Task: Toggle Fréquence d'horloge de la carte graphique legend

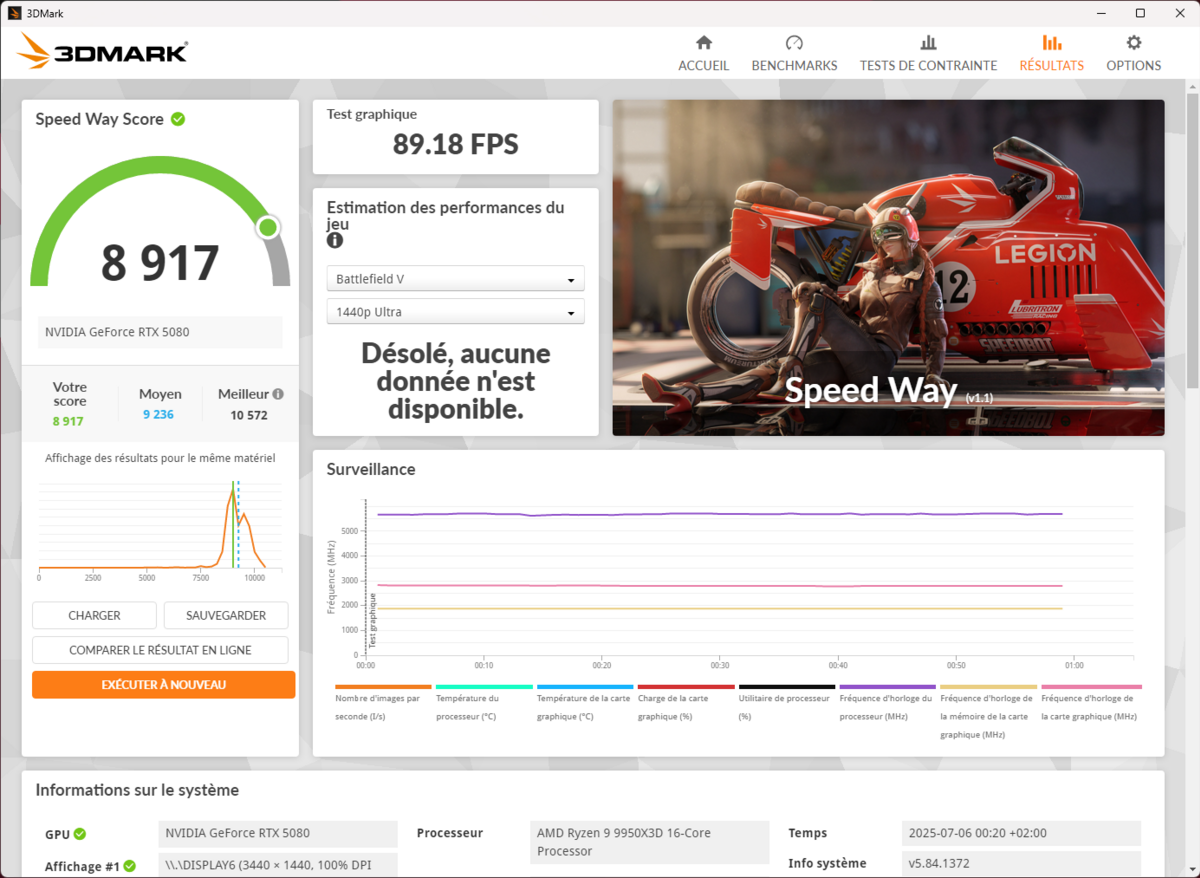Action: click(1091, 703)
